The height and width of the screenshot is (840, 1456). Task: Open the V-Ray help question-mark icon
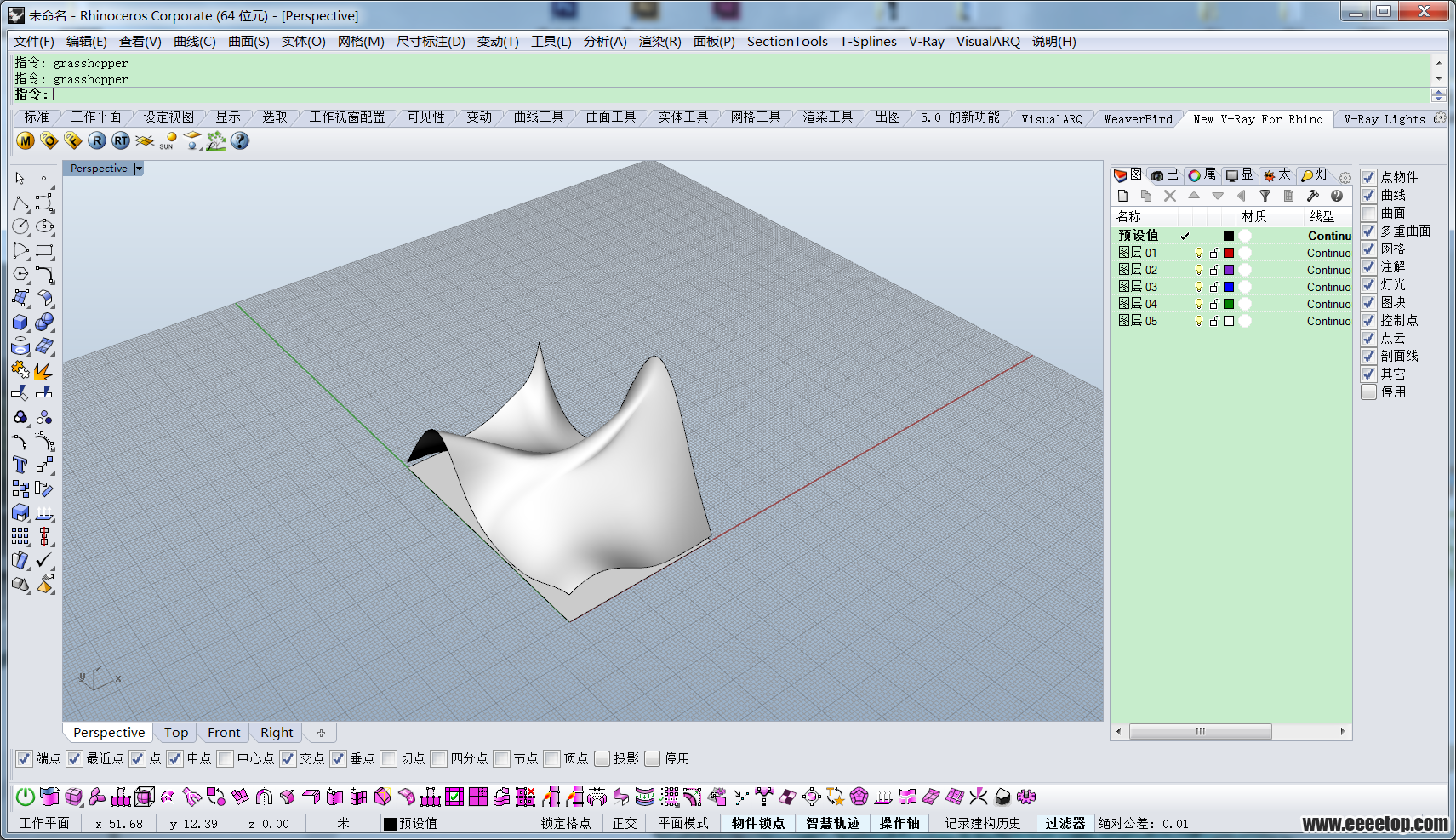point(240,141)
